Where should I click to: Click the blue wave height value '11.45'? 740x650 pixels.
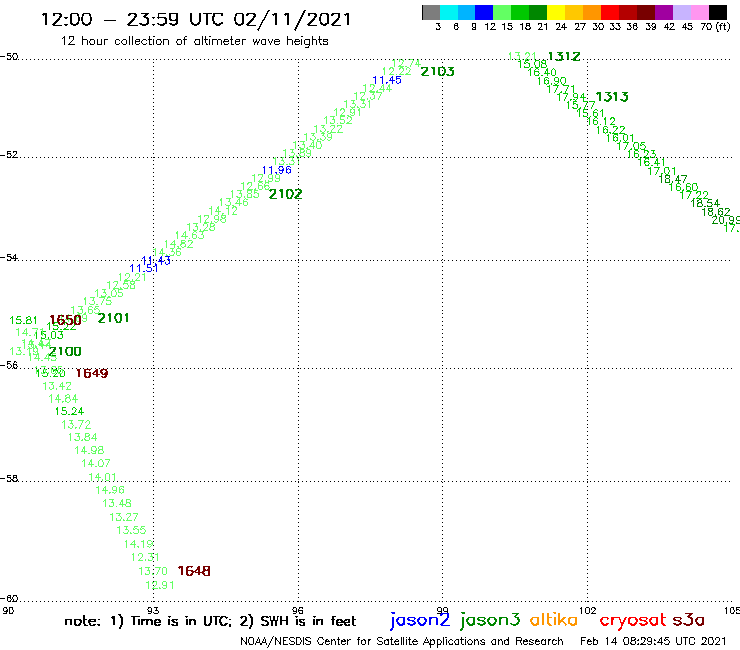pos(387,80)
